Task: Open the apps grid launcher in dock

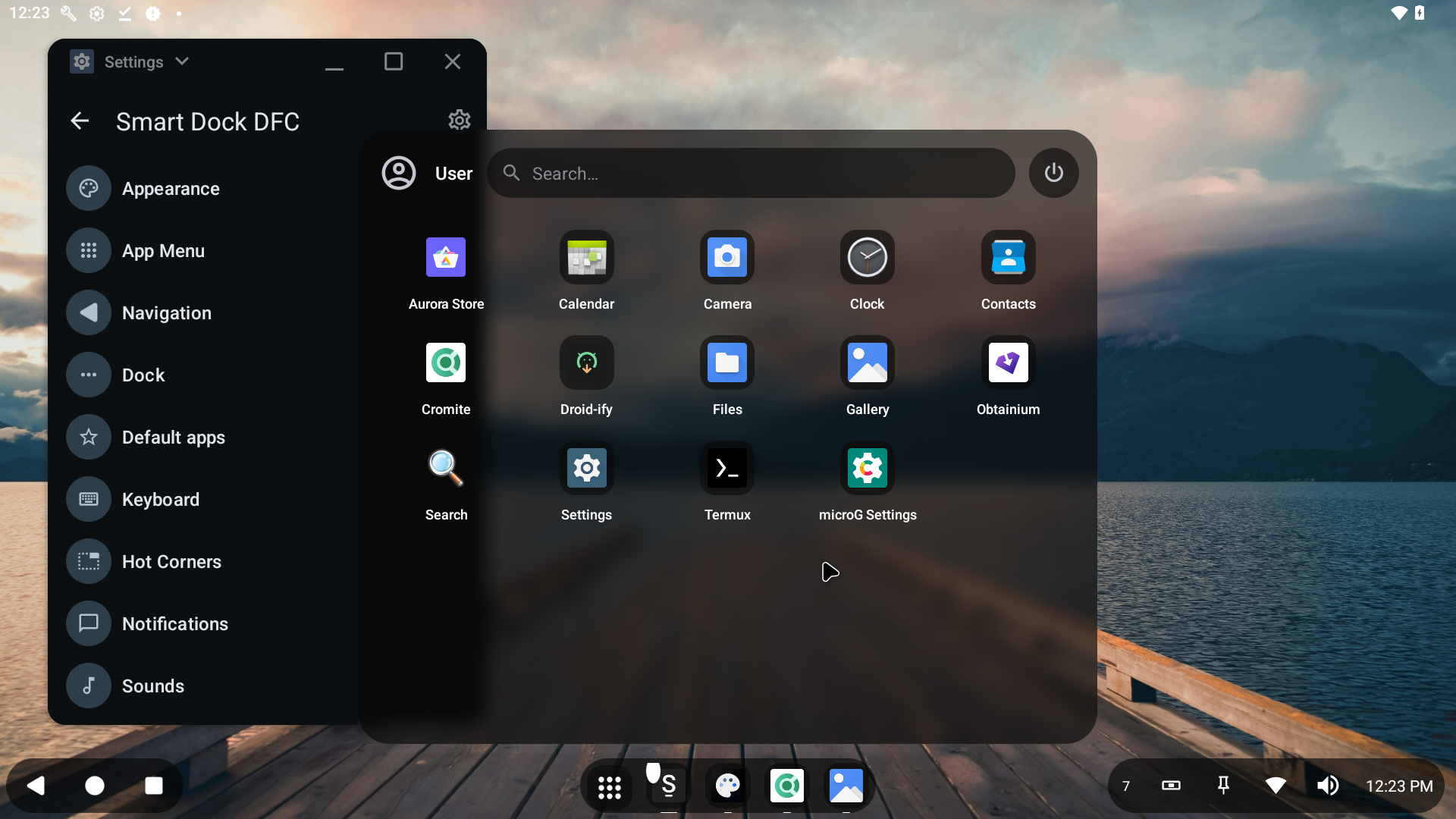Action: click(609, 786)
